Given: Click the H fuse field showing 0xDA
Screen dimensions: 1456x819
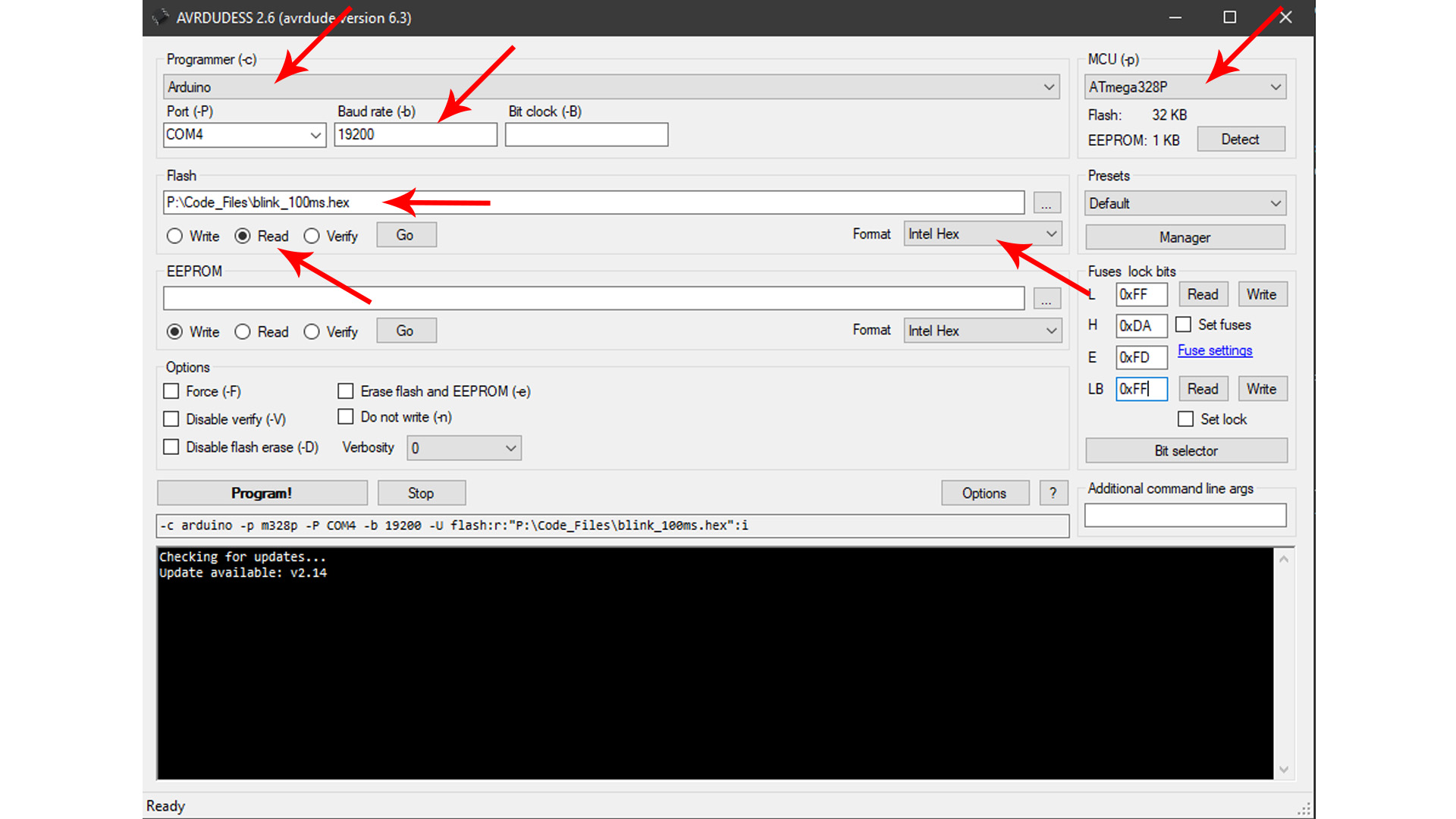Looking at the screenshot, I should (x=1141, y=326).
